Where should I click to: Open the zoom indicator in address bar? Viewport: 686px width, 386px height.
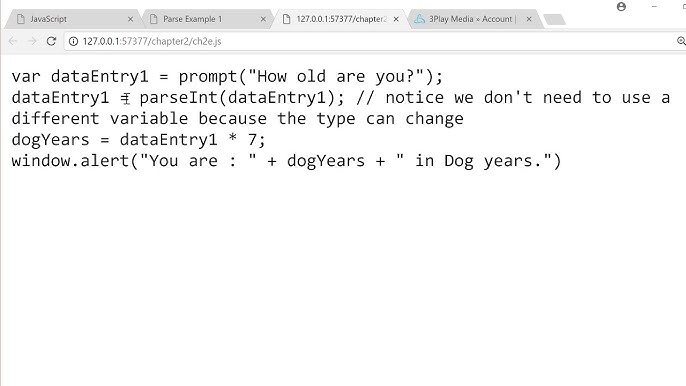(681, 41)
